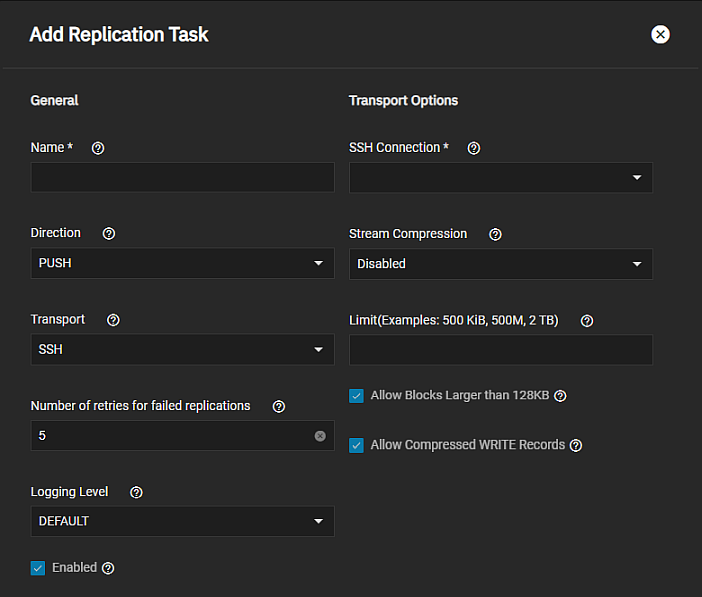Click into the Name text field
Screen dimensions: 702x597
pyautogui.click(x=182, y=178)
